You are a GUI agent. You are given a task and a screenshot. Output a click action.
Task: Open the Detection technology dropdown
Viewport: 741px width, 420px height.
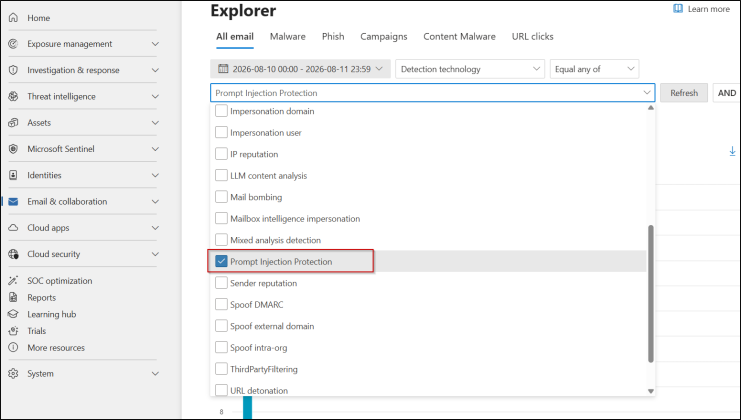[x=470, y=69]
